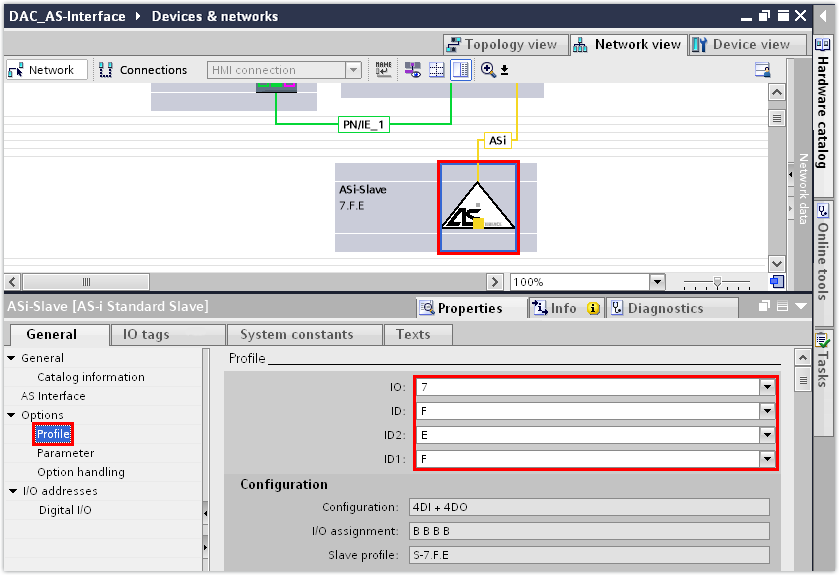This screenshot has height=575, width=839.
Task: Open the ID2 dropdown arrow
Action: [x=767, y=435]
